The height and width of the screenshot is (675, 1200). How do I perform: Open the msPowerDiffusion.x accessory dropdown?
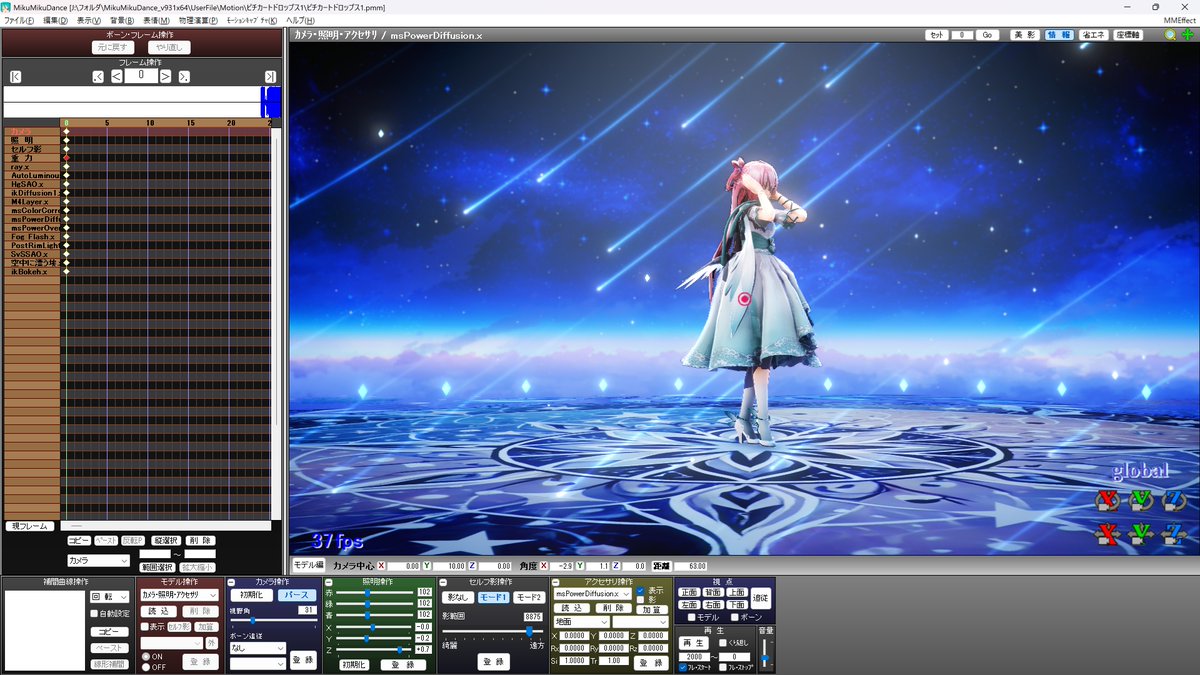coord(593,594)
